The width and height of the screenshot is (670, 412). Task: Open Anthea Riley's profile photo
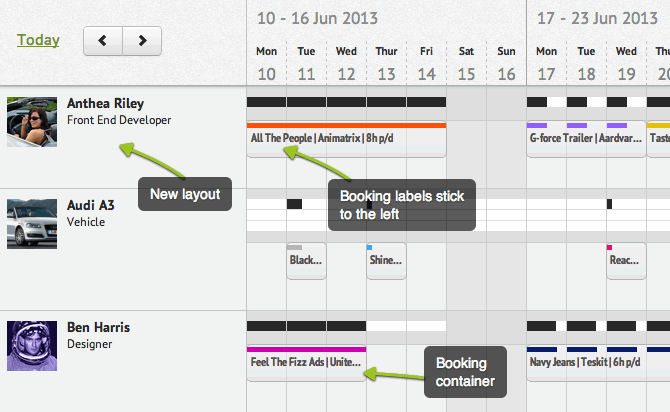tap(32, 122)
